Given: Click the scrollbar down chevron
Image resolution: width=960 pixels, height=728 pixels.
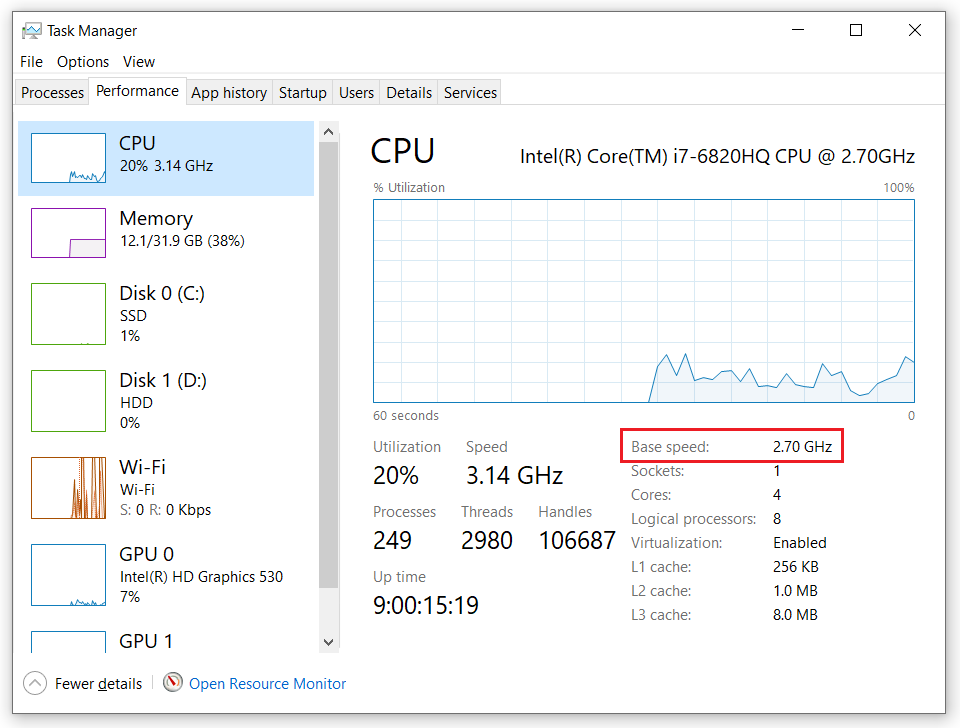Looking at the screenshot, I should point(329,641).
